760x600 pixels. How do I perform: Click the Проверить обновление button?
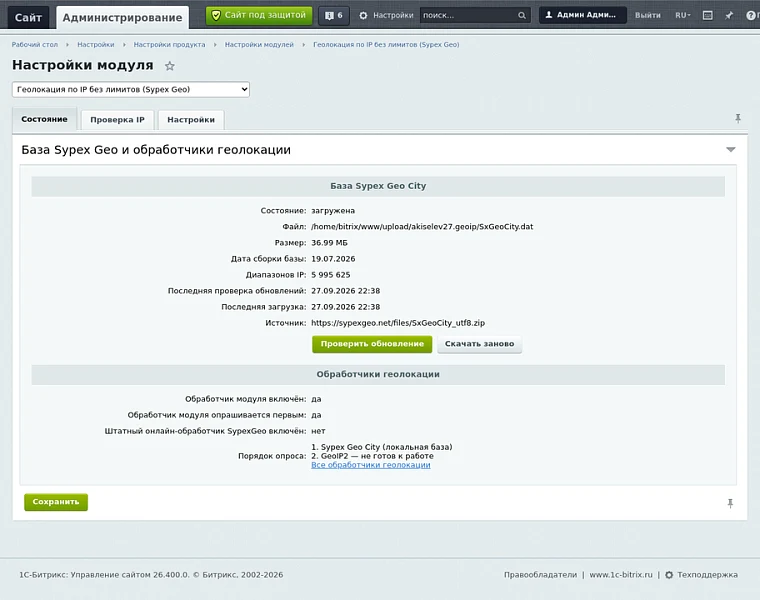pyautogui.click(x=372, y=344)
